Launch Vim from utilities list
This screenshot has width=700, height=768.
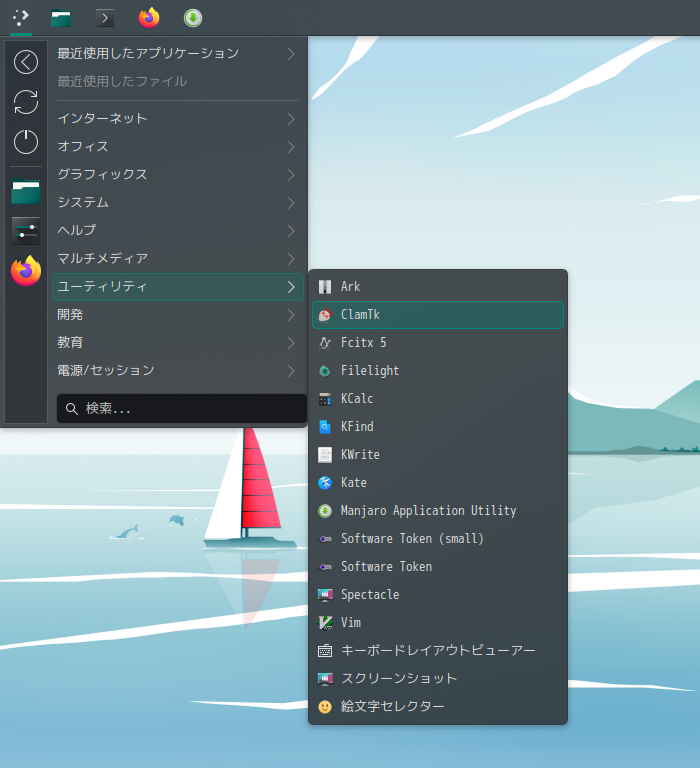tap(438, 623)
